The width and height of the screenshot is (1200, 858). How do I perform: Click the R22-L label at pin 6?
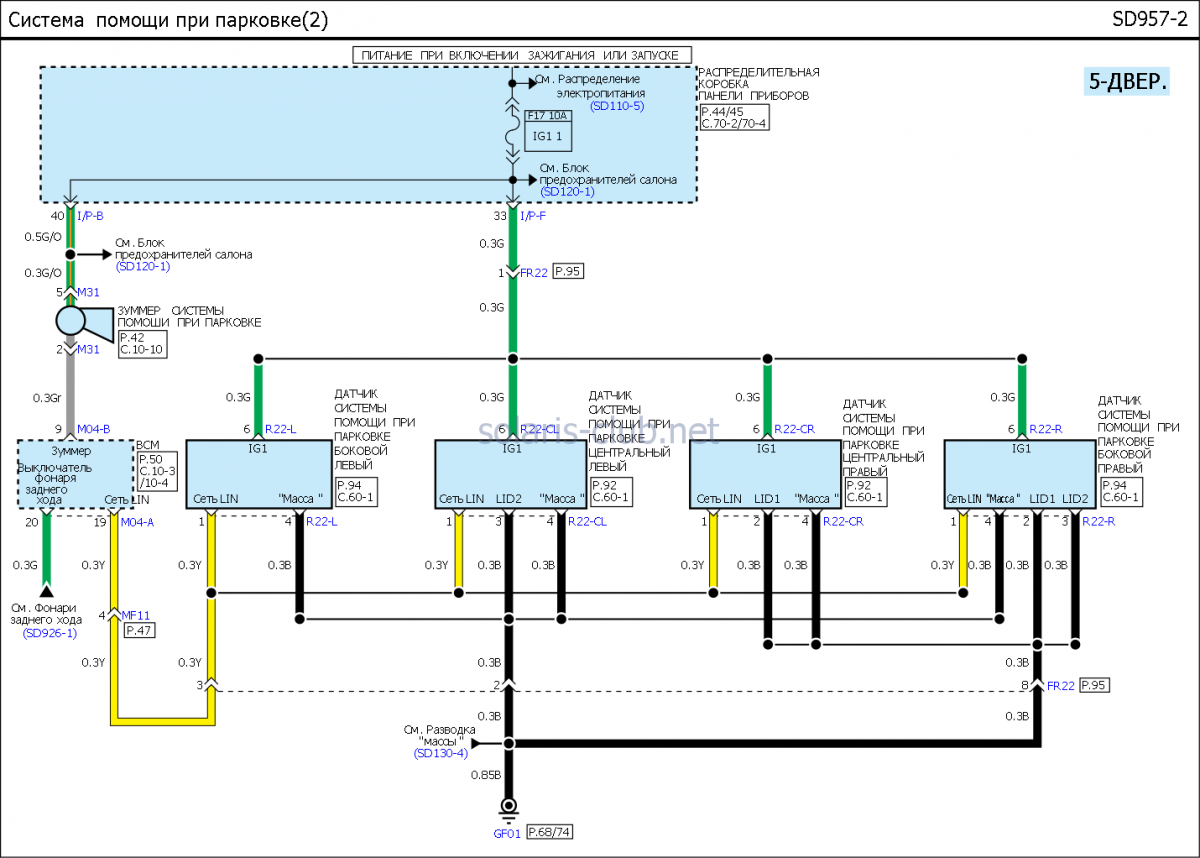coord(281,429)
